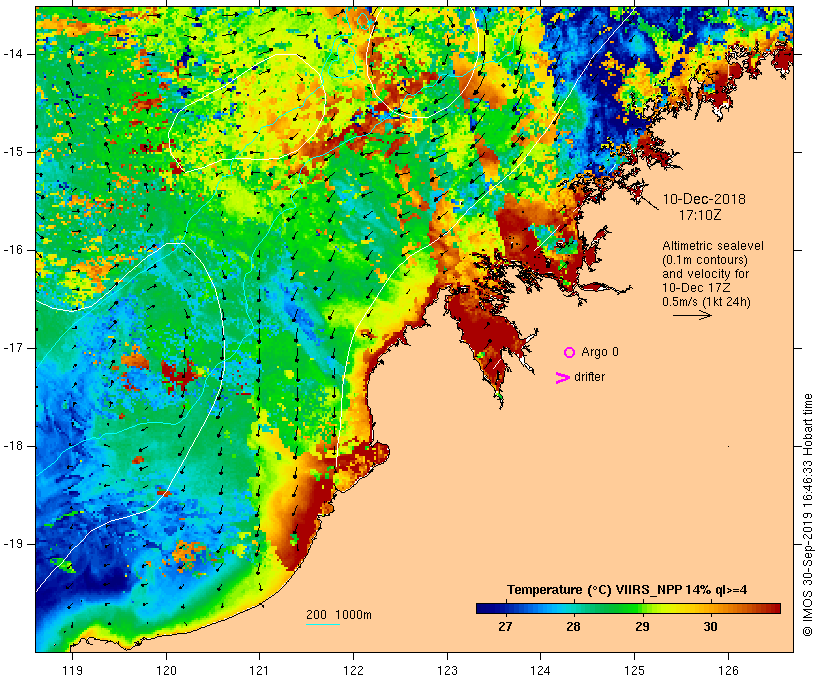Click the '0.5m/s (1kt 24h)' scale text
820x680 pixels.
[706, 302]
